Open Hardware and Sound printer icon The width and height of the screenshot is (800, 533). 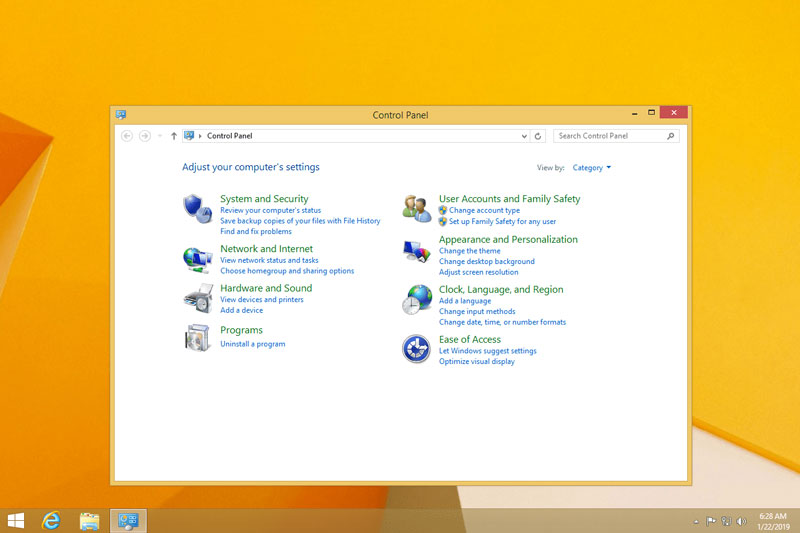click(198, 299)
